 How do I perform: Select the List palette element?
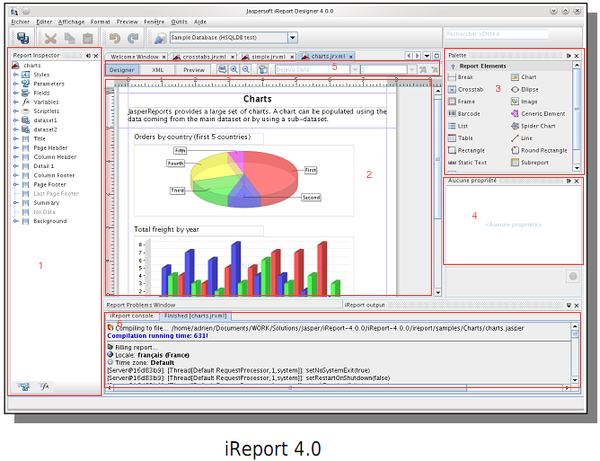point(458,126)
